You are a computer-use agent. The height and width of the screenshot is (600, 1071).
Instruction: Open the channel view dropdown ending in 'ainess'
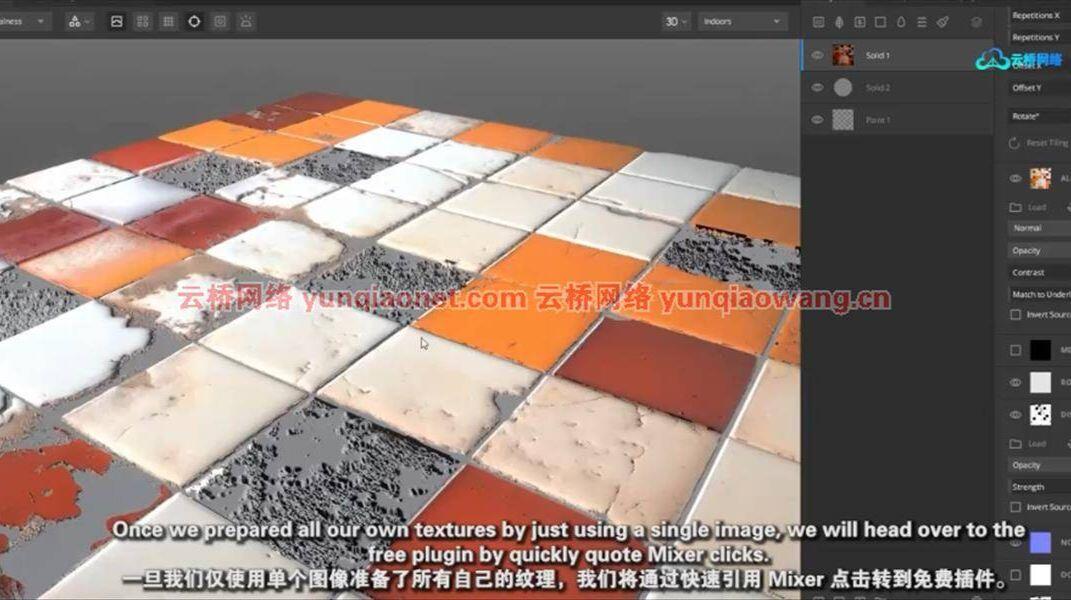click(24, 21)
